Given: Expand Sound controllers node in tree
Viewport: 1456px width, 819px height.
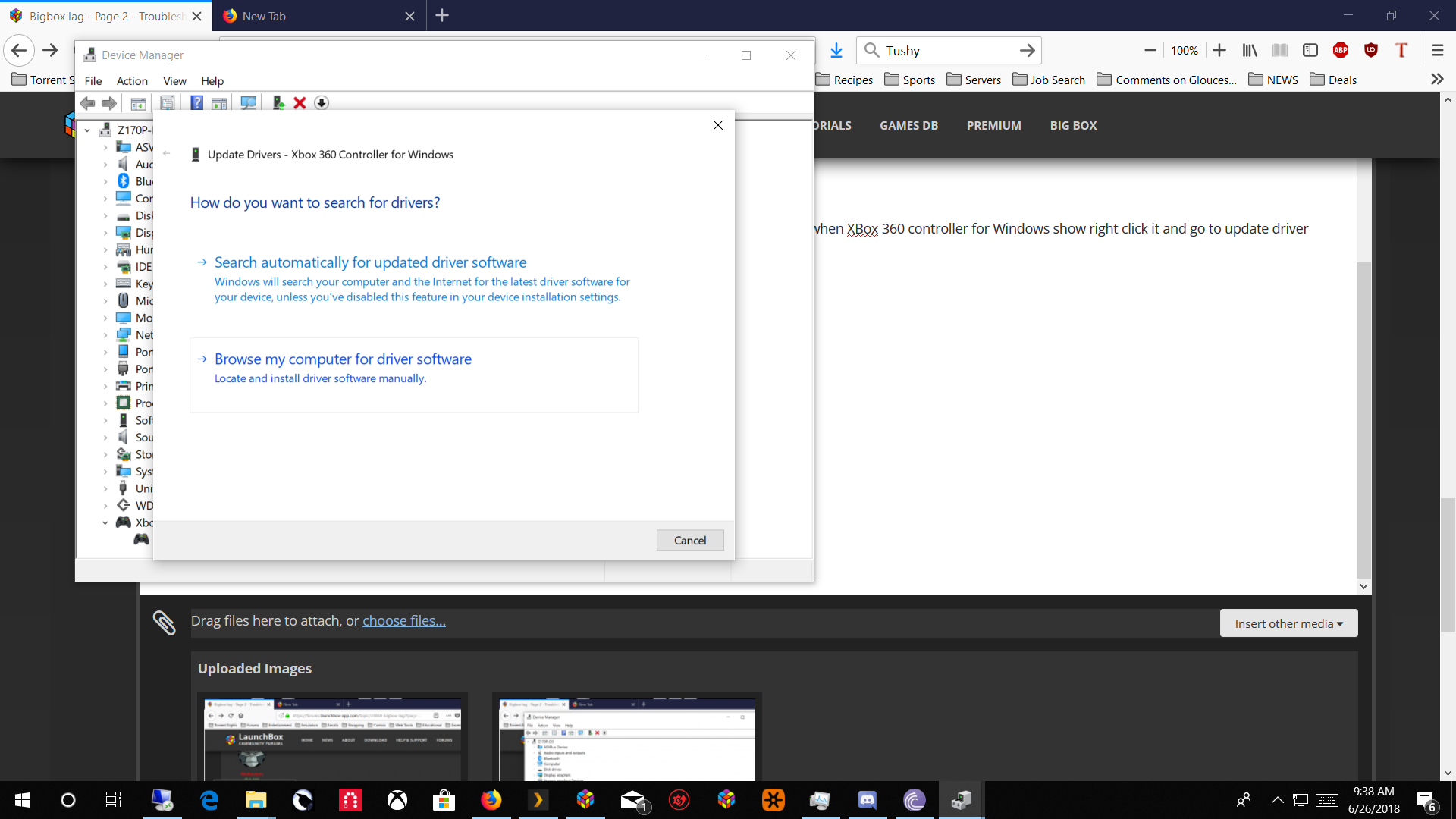Looking at the screenshot, I should tap(105, 438).
